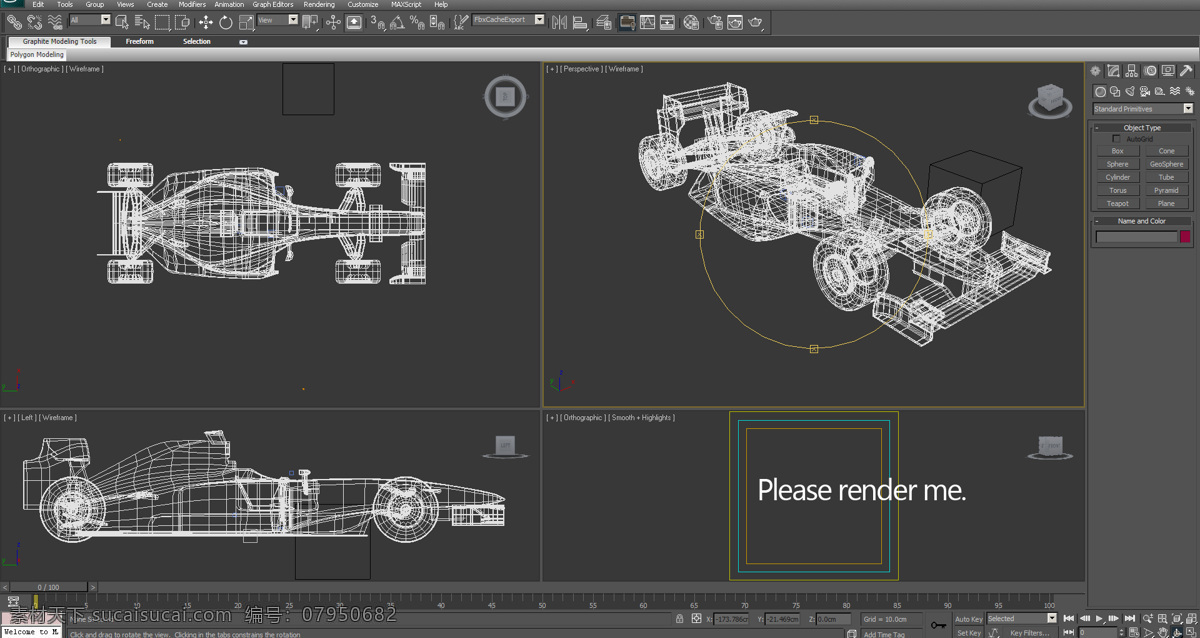Toggle the Select Object tool
This screenshot has height=638, width=1200.
coord(123,21)
